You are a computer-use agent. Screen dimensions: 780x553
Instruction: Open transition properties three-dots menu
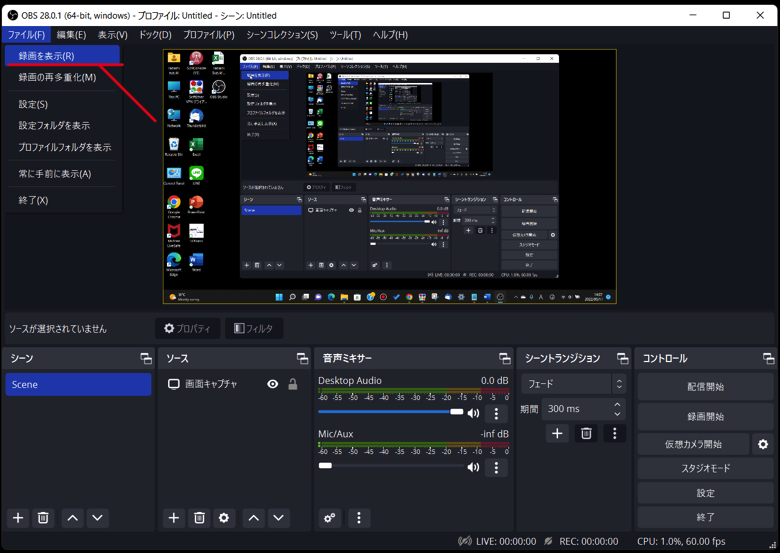coord(615,433)
